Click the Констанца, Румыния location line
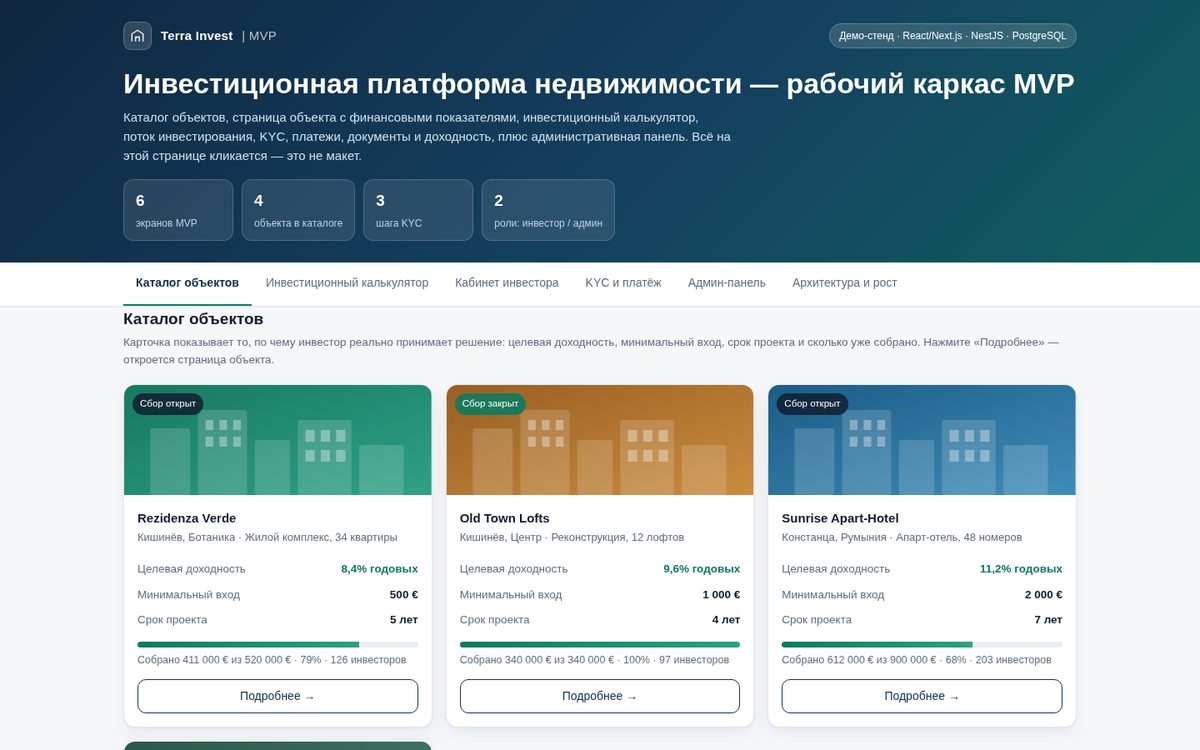This screenshot has height=750, width=1200. [901, 537]
